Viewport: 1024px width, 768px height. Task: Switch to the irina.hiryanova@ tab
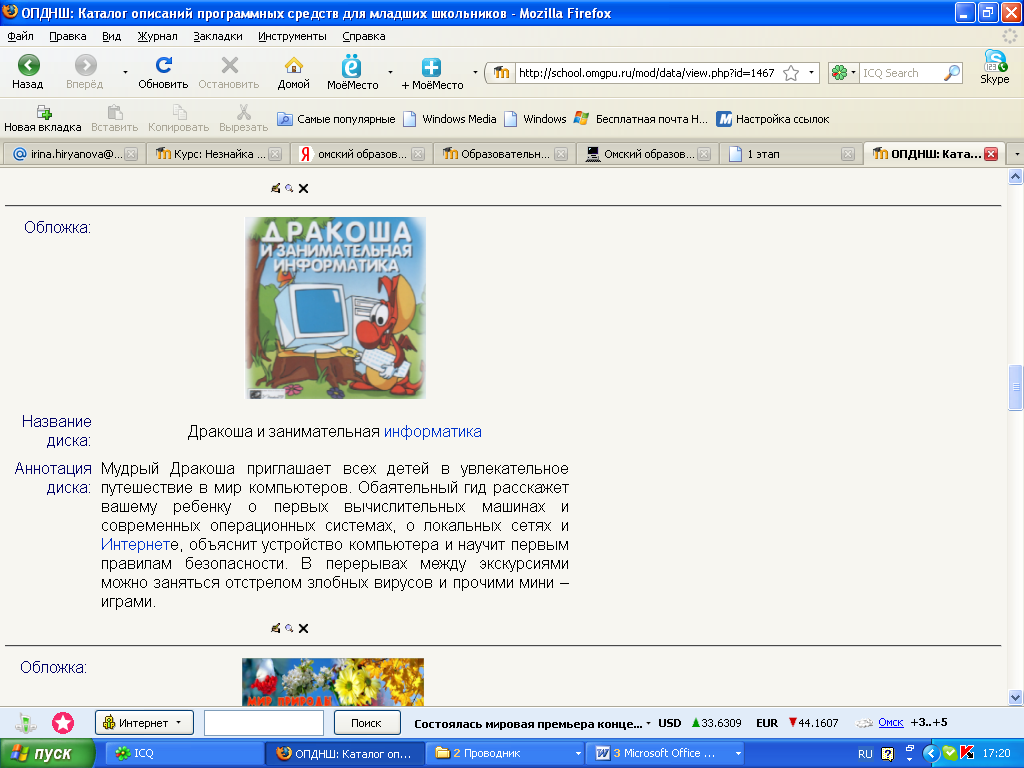[x=75, y=154]
